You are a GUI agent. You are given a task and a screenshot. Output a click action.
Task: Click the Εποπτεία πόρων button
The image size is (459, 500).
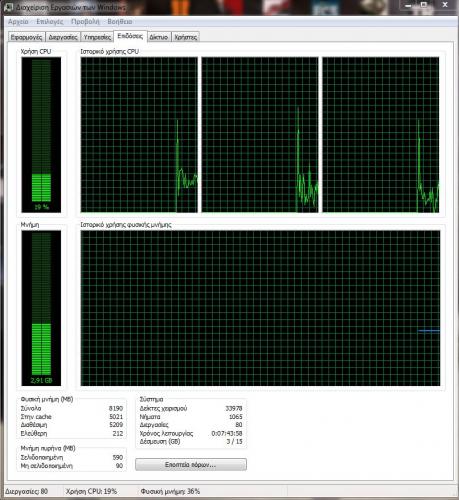point(191,464)
